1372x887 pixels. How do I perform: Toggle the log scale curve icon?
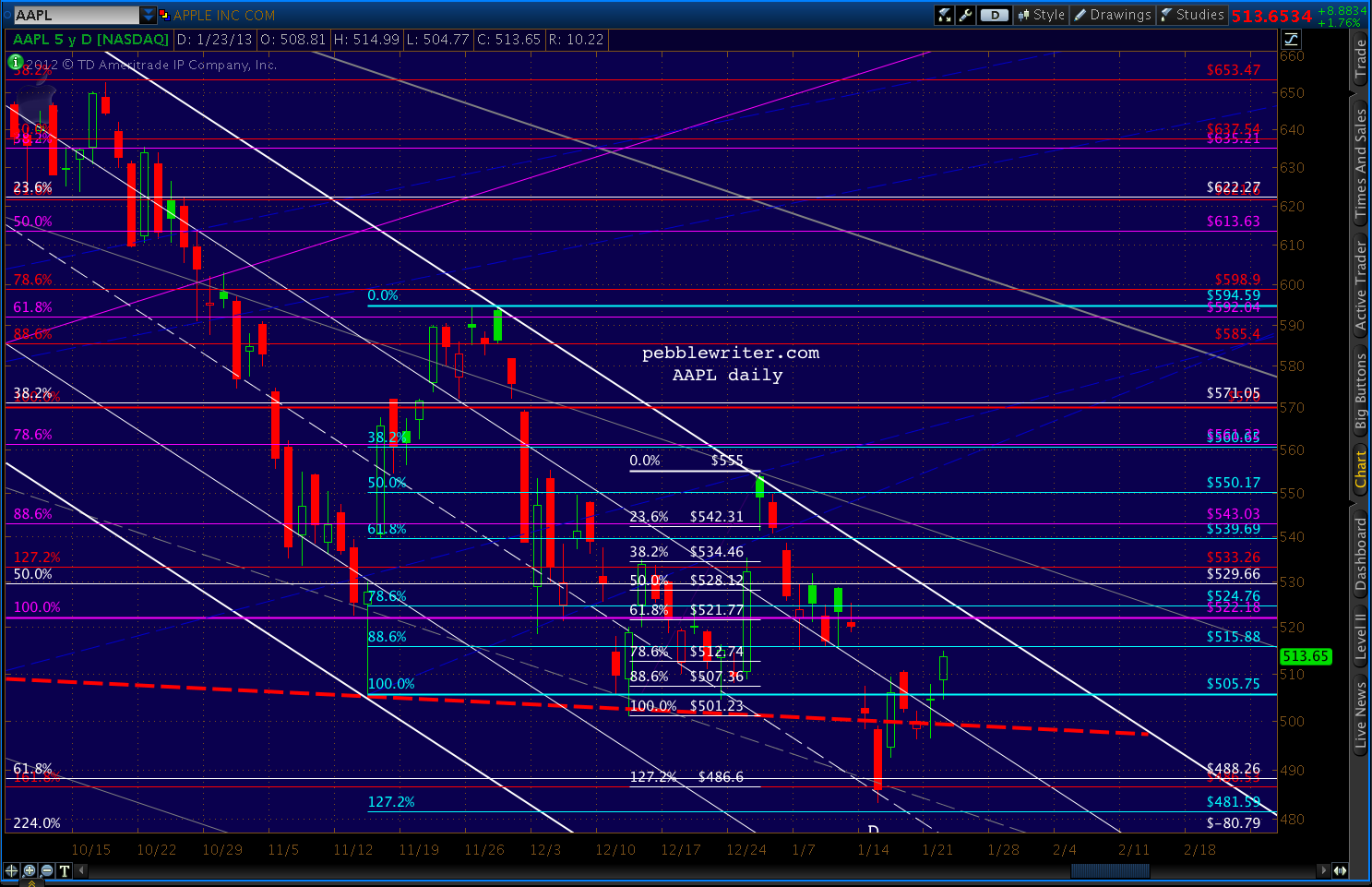pos(1290,39)
